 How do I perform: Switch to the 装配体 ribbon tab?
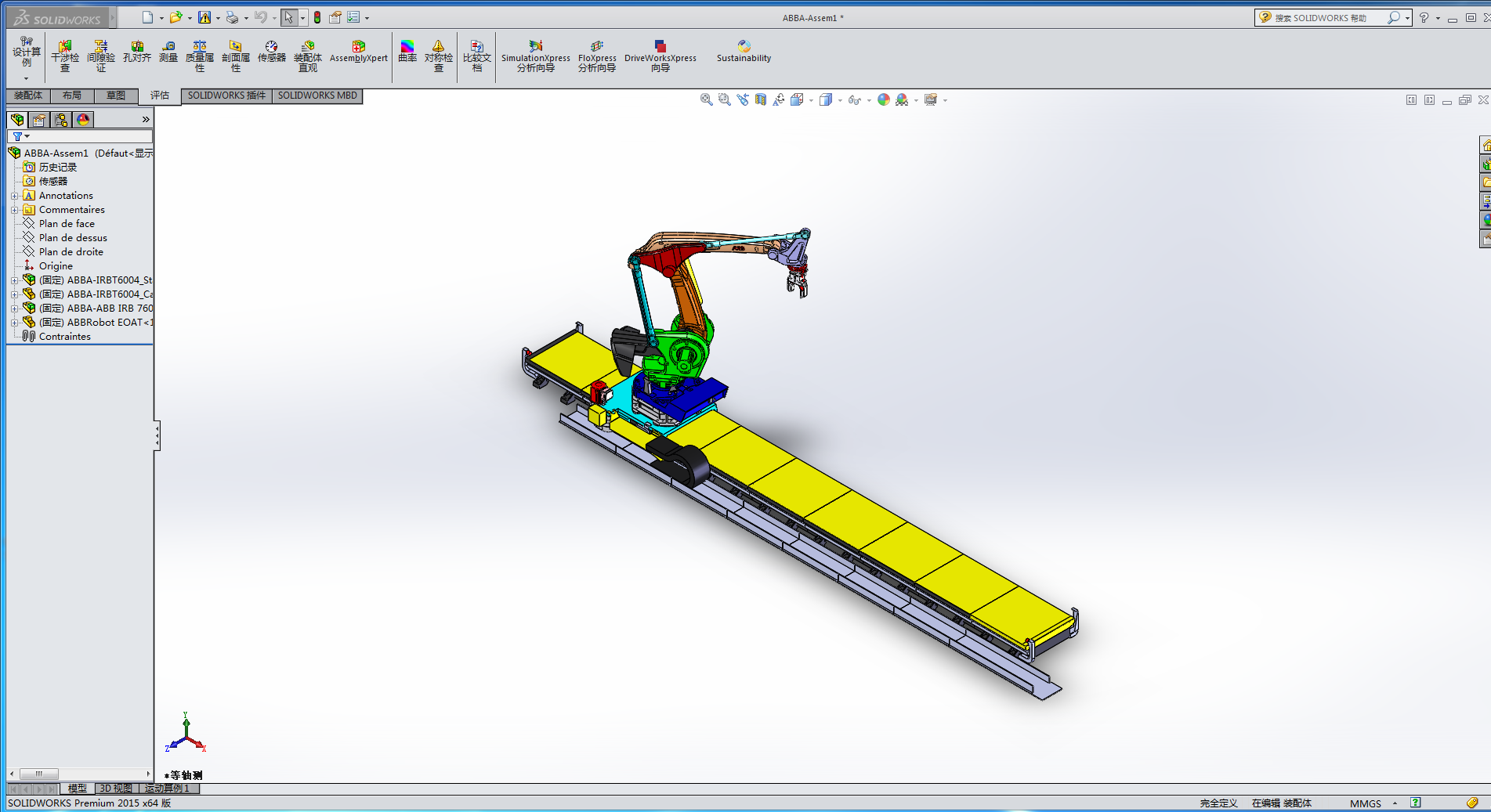click(x=28, y=96)
